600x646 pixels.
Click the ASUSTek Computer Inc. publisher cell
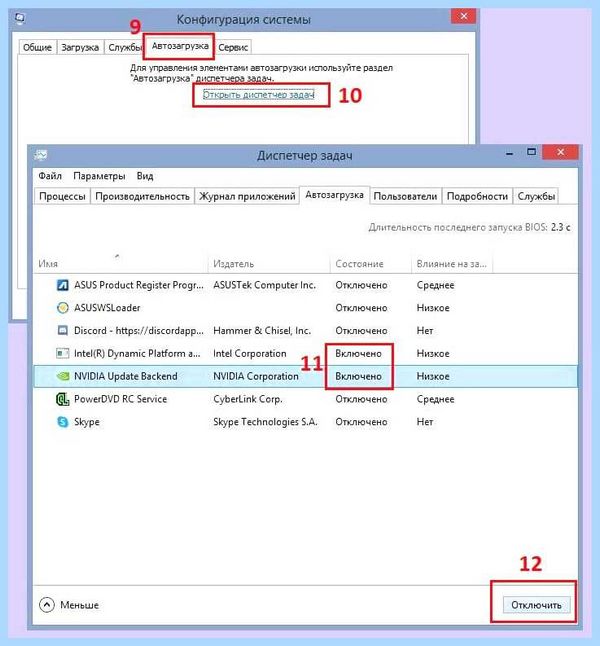pos(265,285)
